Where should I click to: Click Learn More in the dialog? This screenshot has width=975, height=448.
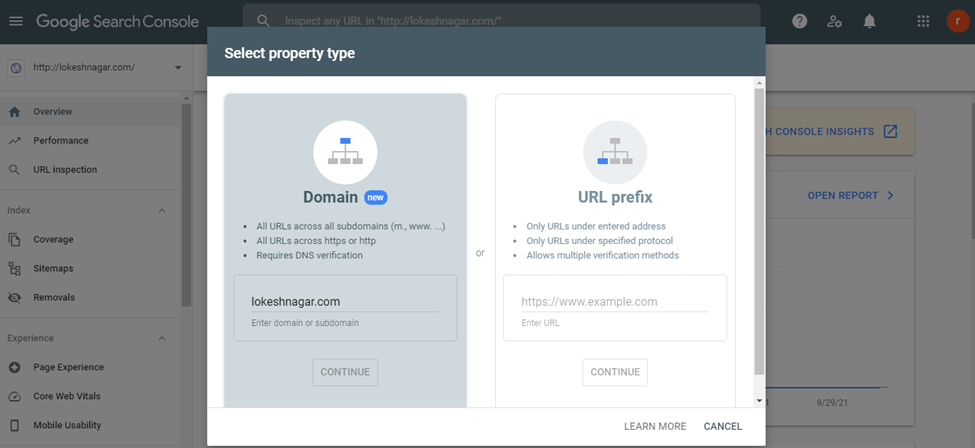click(x=655, y=427)
